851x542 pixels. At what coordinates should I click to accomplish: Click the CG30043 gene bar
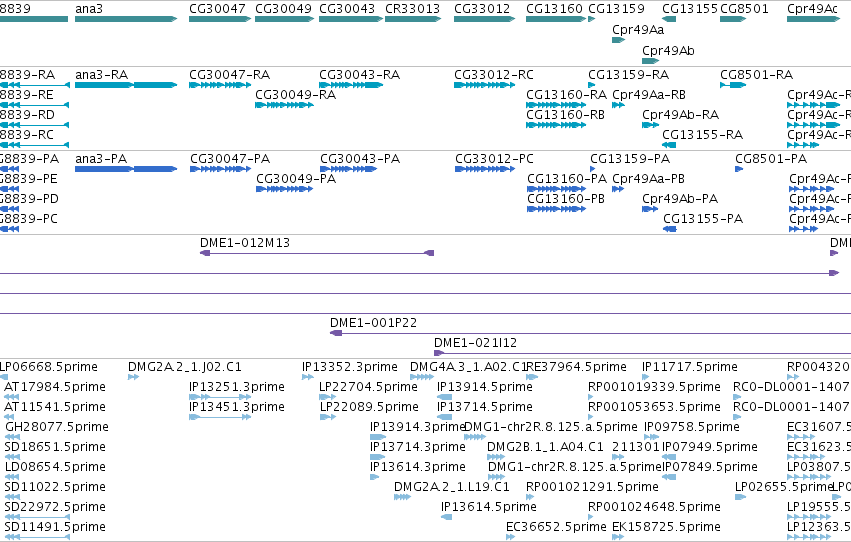(351, 19)
